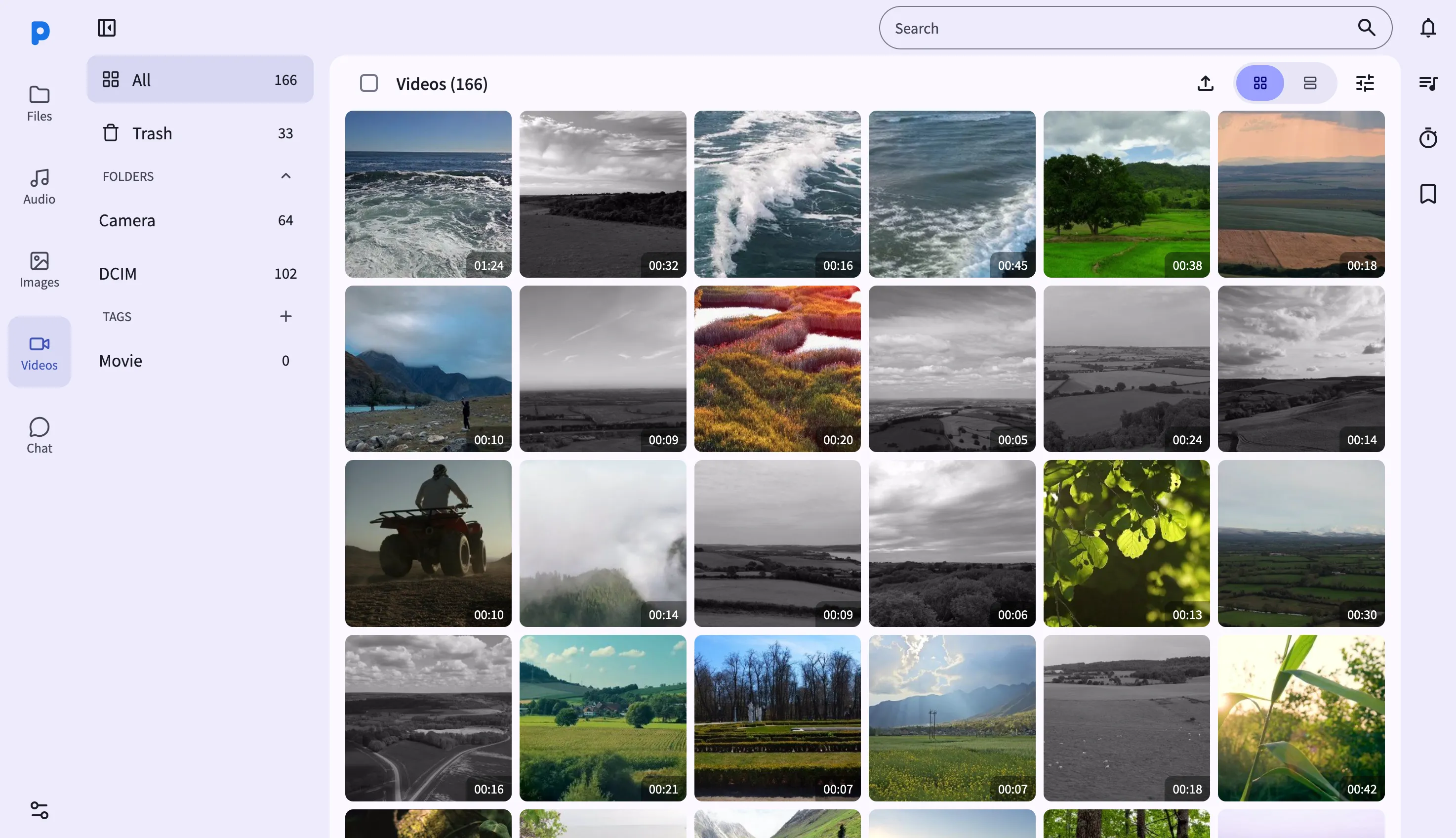Collapse the sidebar panel icon
1456x838 pixels.
(106, 28)
